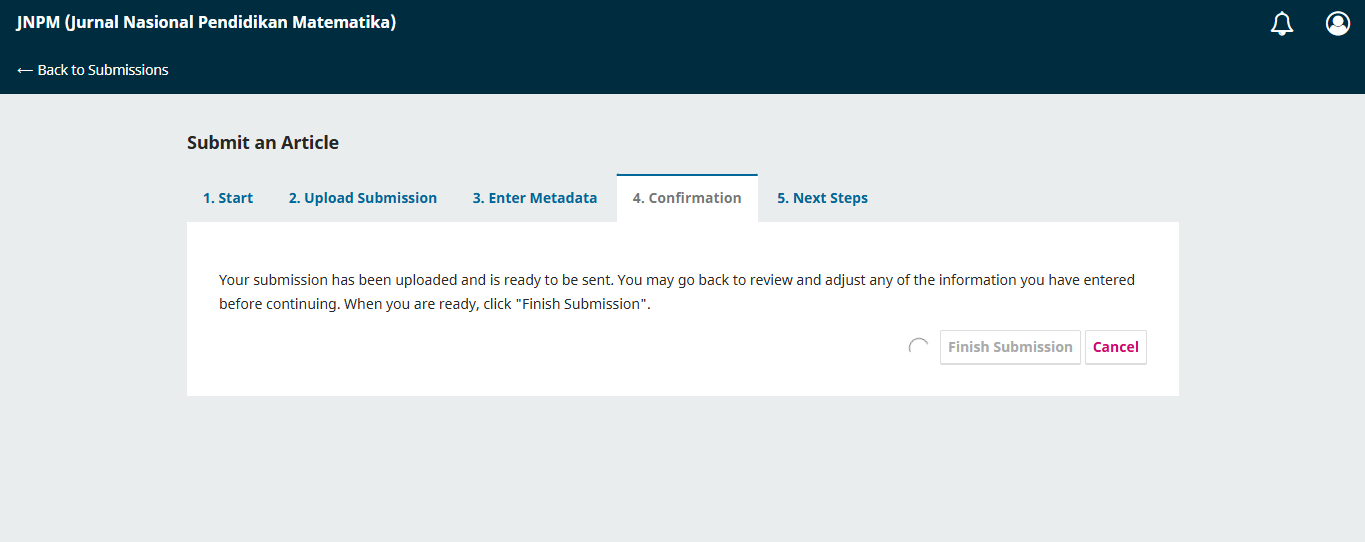The height and width of the screenshot is (542, 1365).
Task: Click the word "Submissions" in the back link
Action: point(128,70)
